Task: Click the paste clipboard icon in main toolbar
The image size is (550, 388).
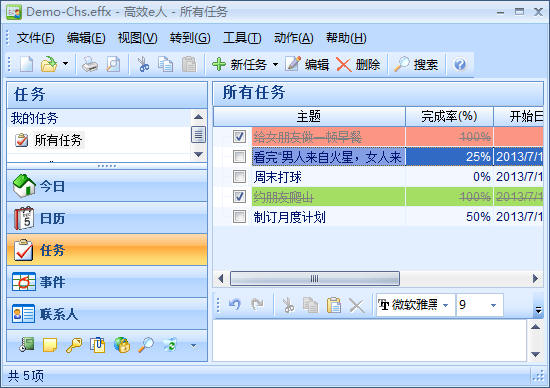Action: [x=189, y=65]
